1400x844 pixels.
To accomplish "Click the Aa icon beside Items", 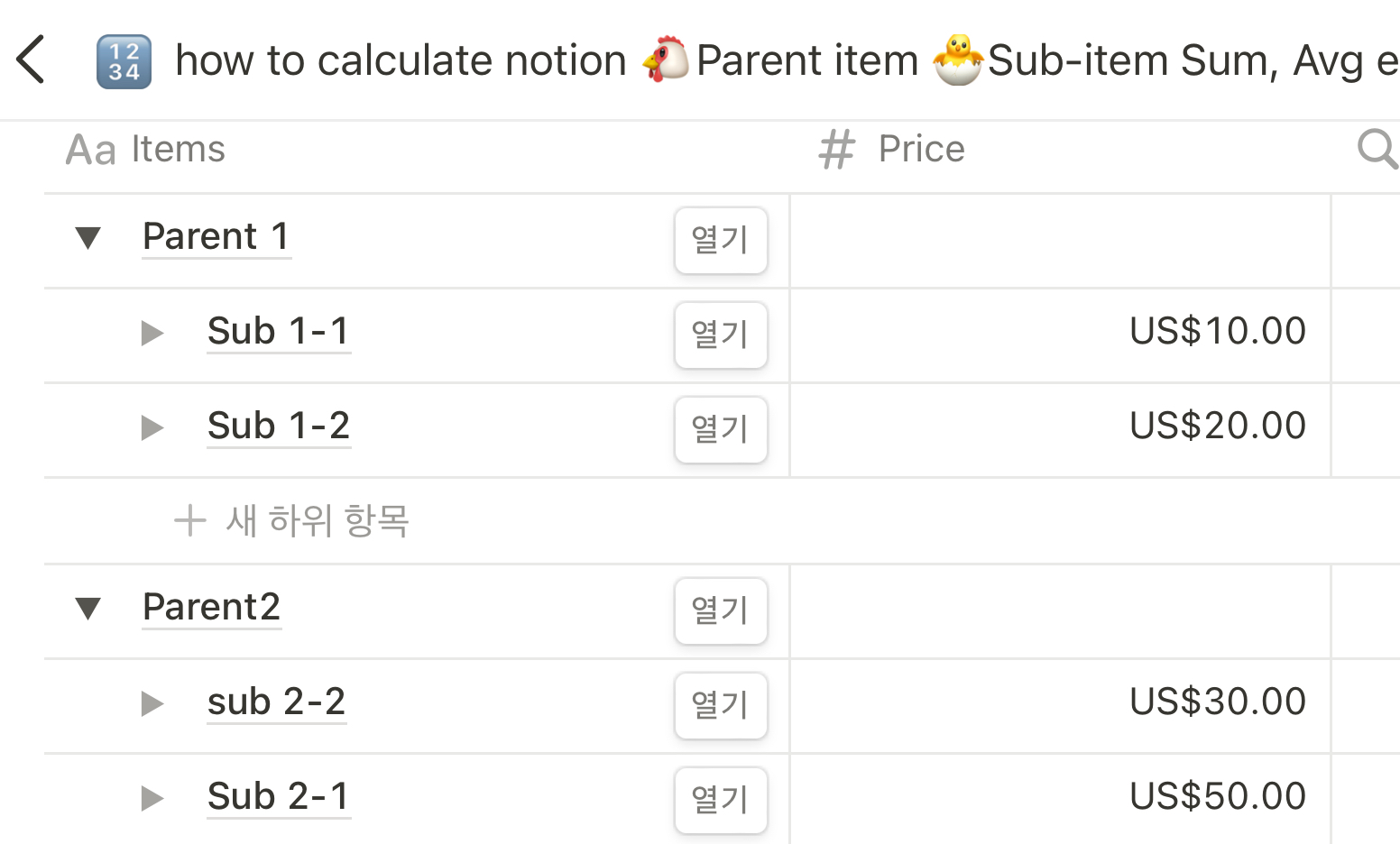I will click(90, 150).
